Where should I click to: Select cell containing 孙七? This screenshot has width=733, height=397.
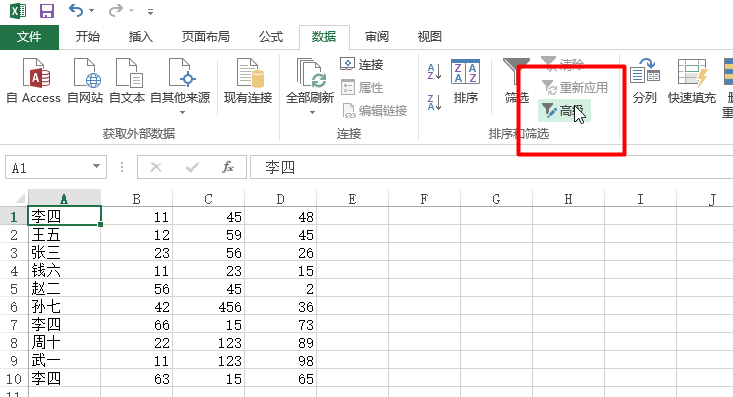click(65, 306)
